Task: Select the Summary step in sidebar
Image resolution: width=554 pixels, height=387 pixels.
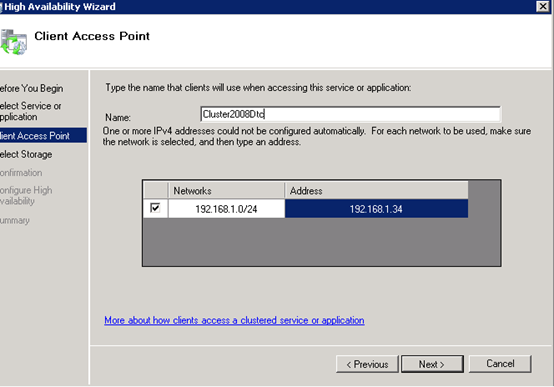Action: (15, 220)
